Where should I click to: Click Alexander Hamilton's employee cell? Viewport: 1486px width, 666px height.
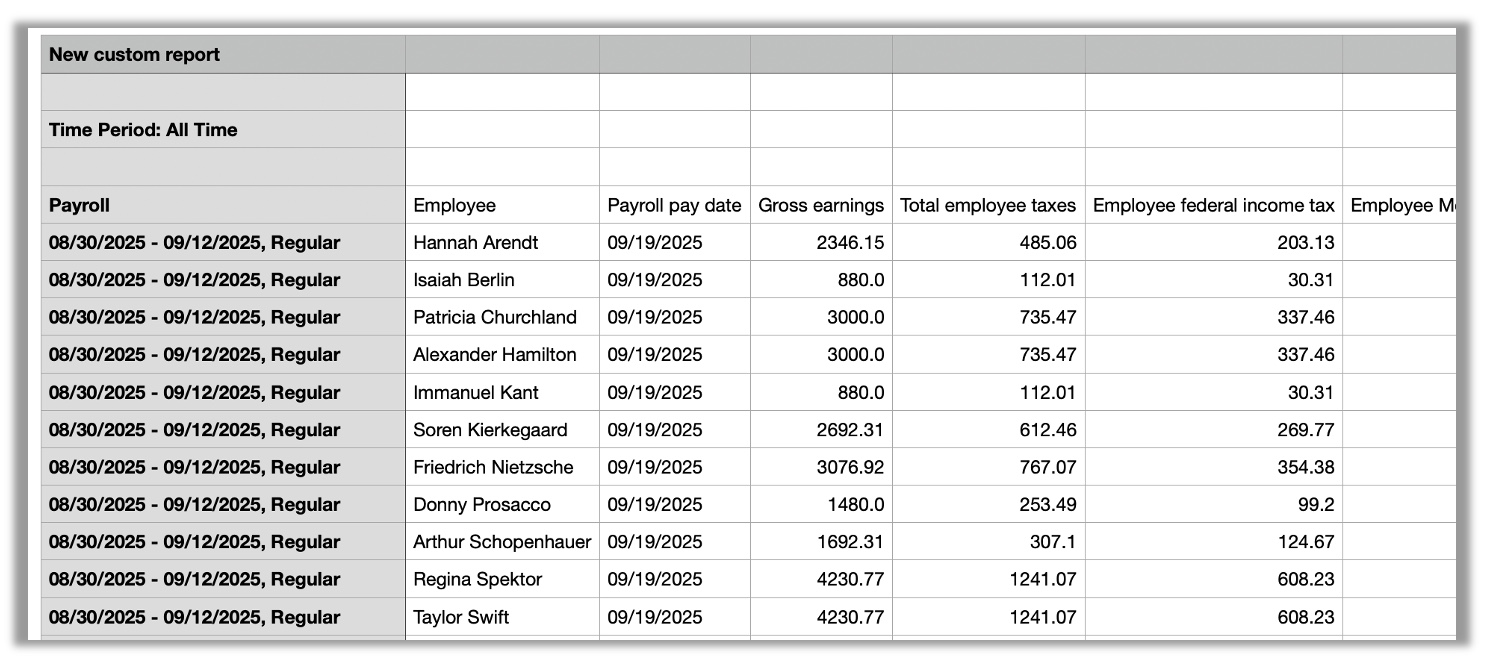pyautogui.click(x=495, y=355)
